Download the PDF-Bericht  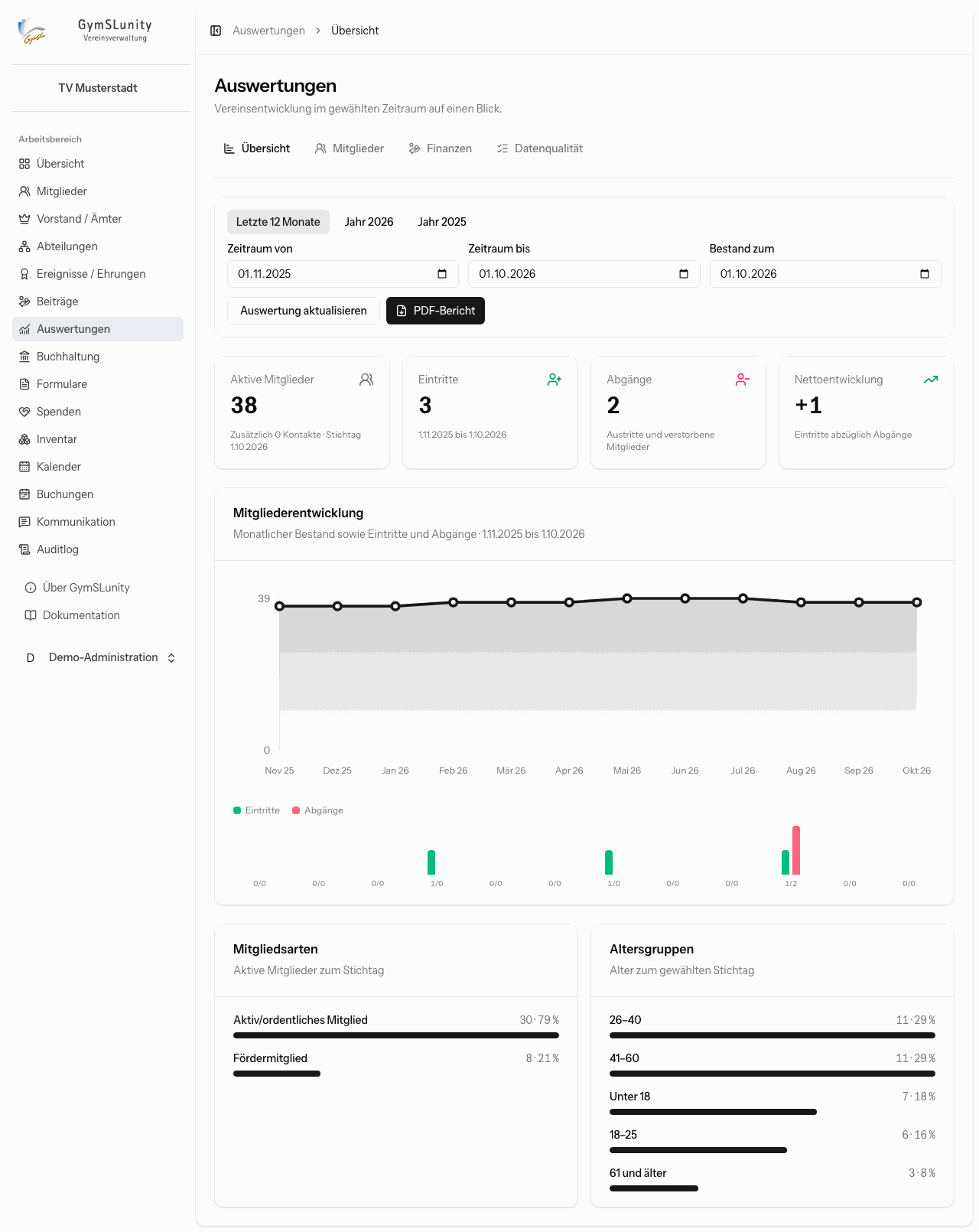(435, 311)
